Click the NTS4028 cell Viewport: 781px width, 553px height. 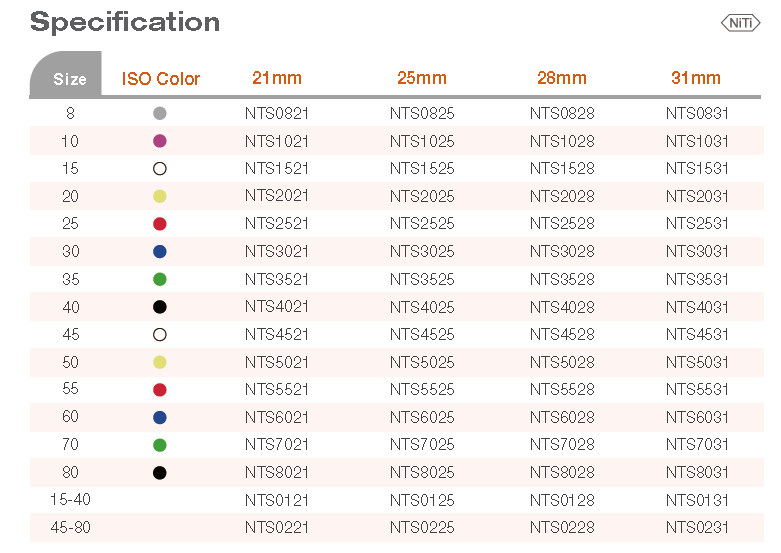(x=562, y=307)
